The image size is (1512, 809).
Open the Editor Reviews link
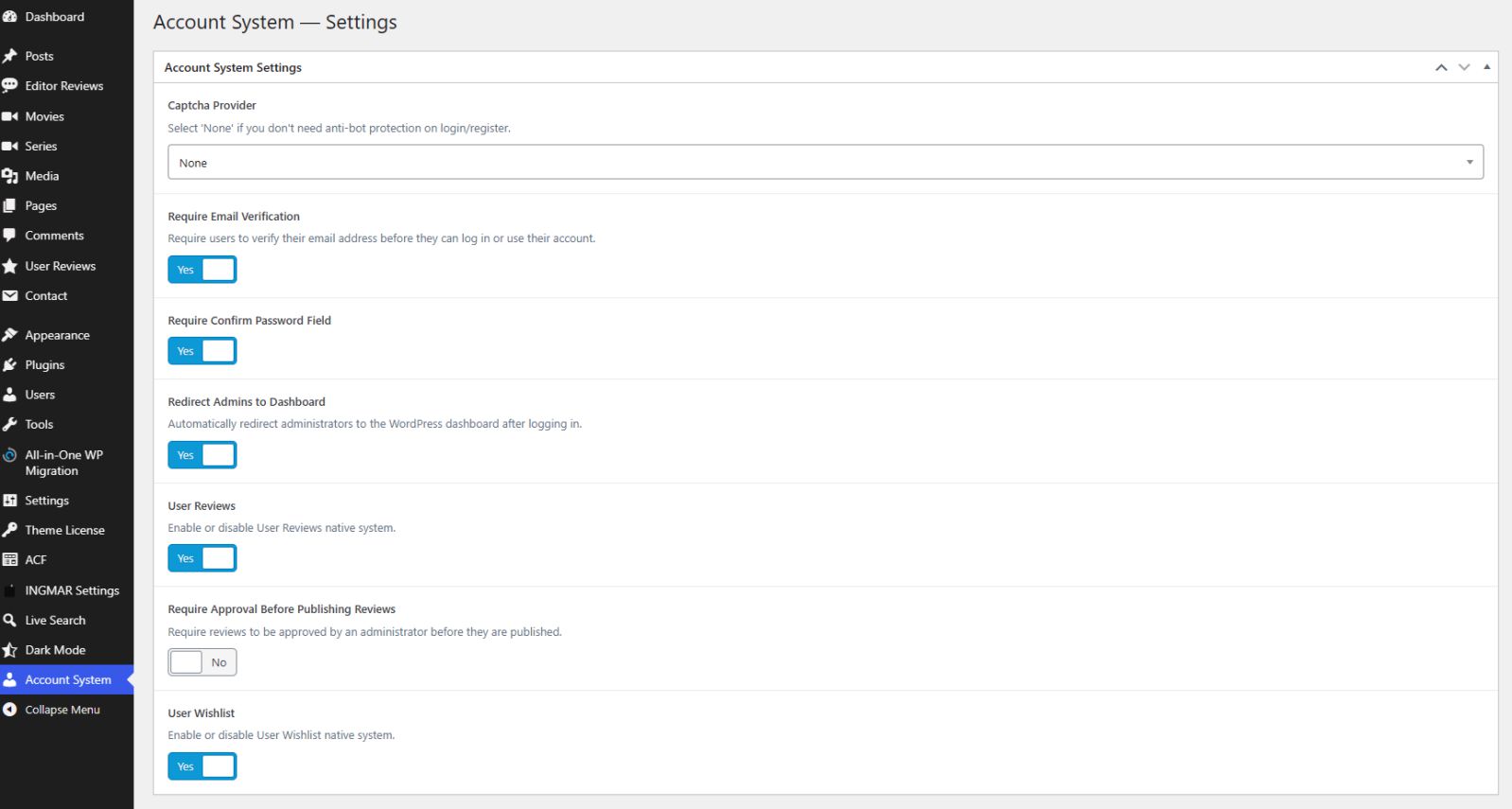63,86
